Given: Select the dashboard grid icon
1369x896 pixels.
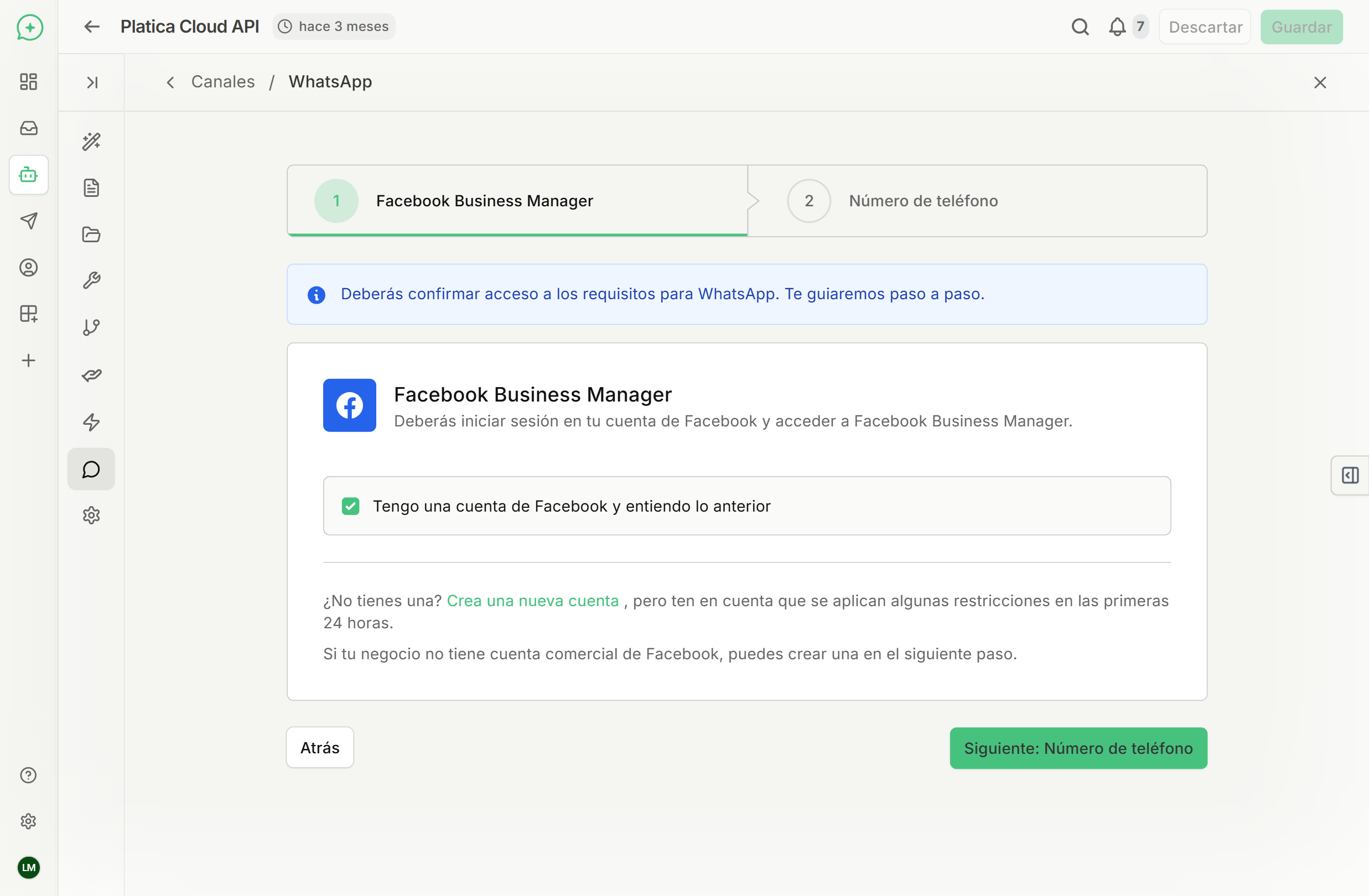Looking at the screenshot, I should (x=28, y=81).
